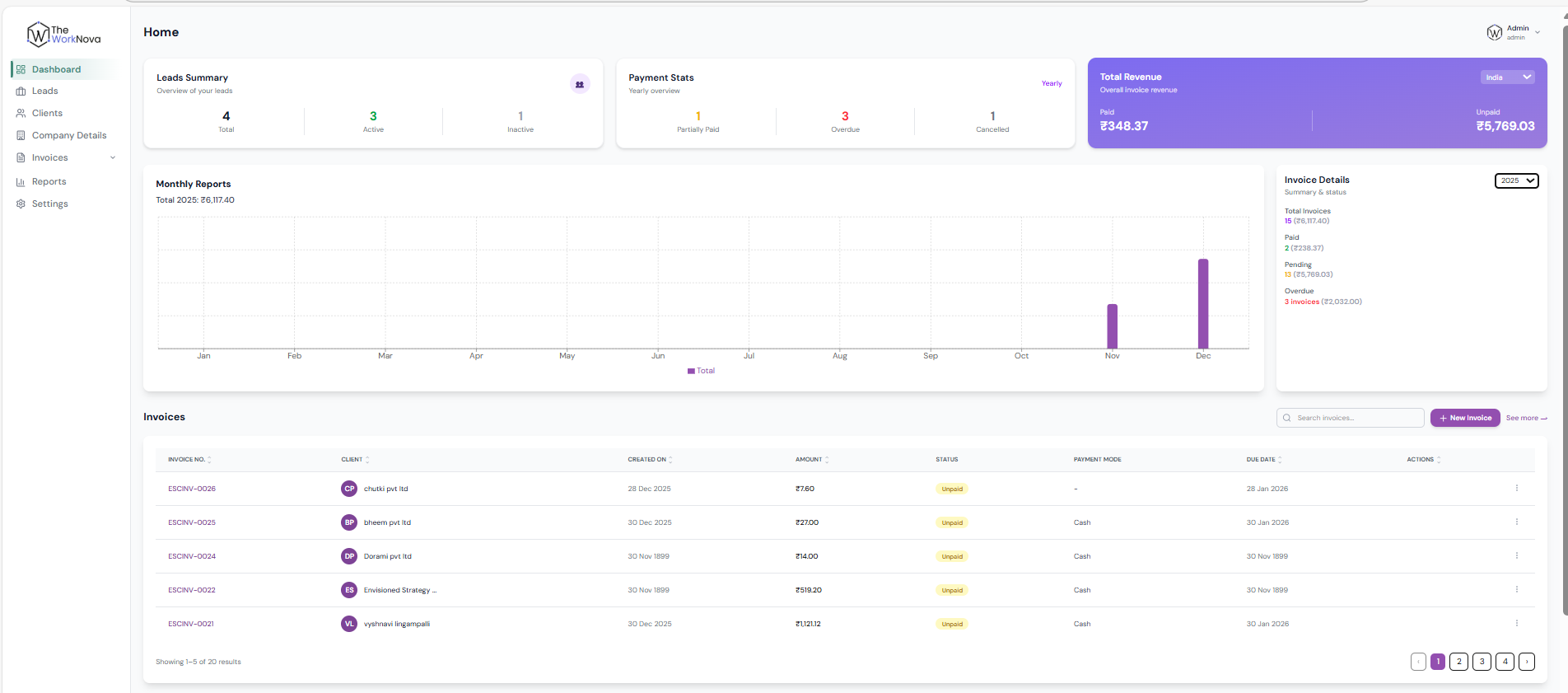This screenshot has width=1568, height=693.
Task: Click the leads group icon in Leads Summary
Action: [x=580, y=84]
